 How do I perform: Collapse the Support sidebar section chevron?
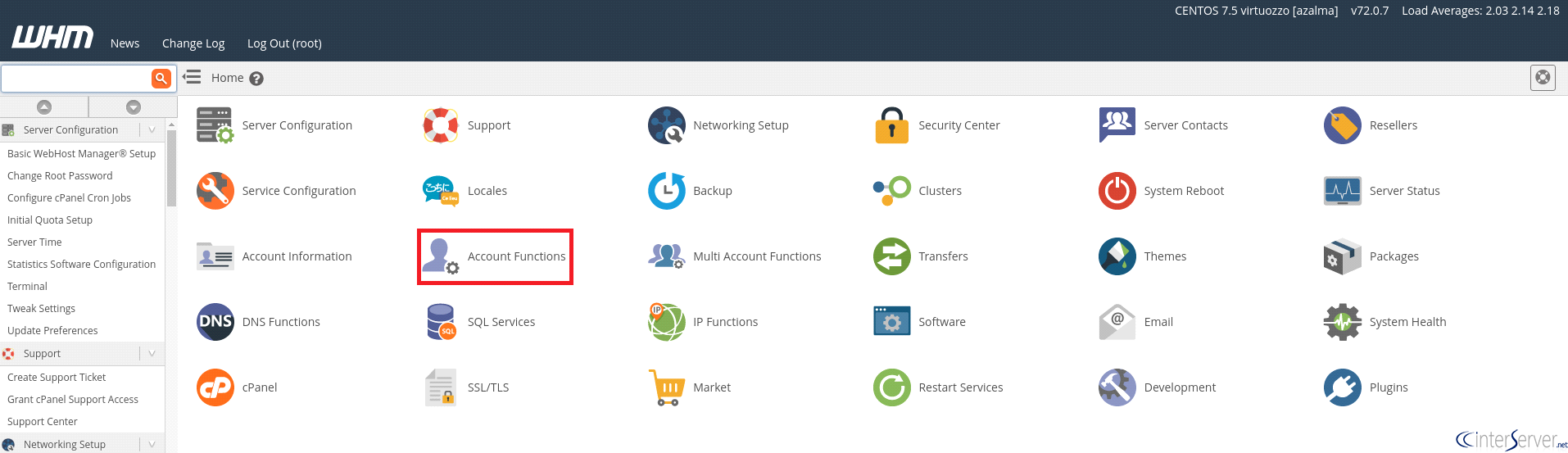click(152, 353)
